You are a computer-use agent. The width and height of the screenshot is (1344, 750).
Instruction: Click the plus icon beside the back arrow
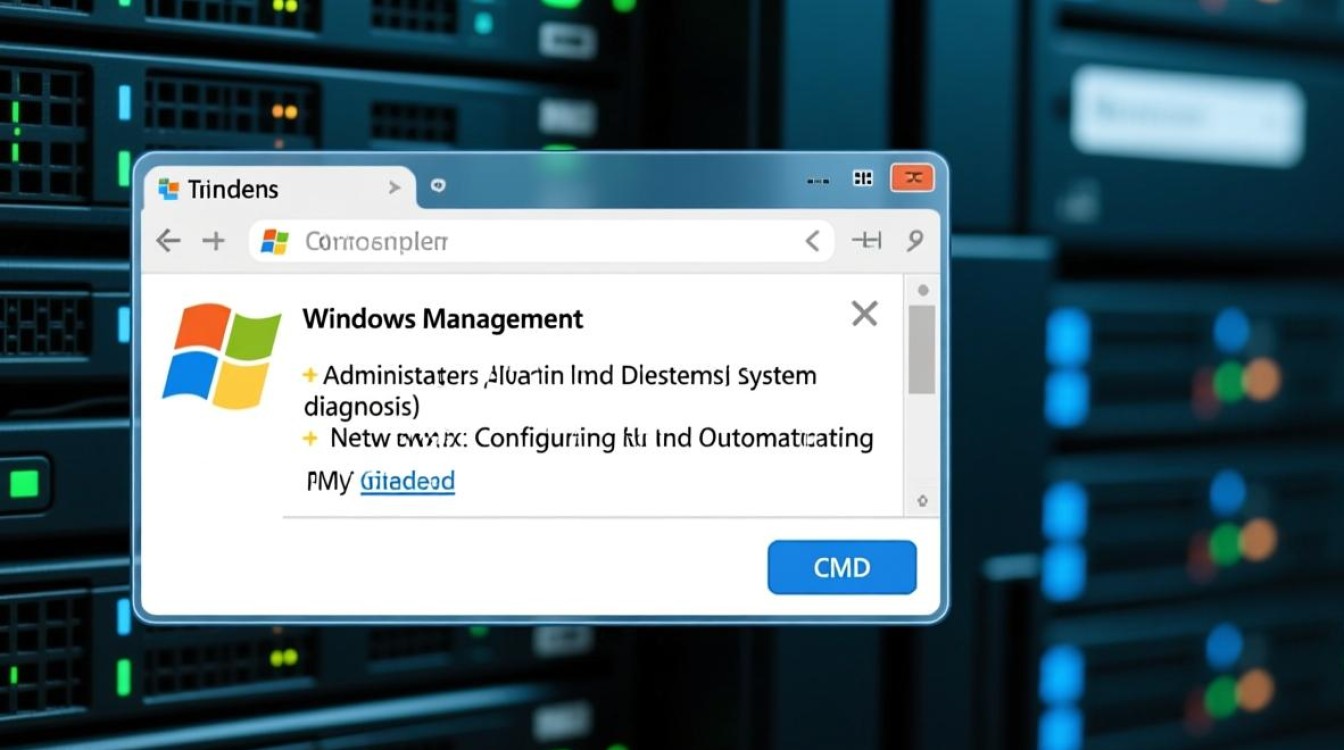pyautogui.click(x=214, y=241)
